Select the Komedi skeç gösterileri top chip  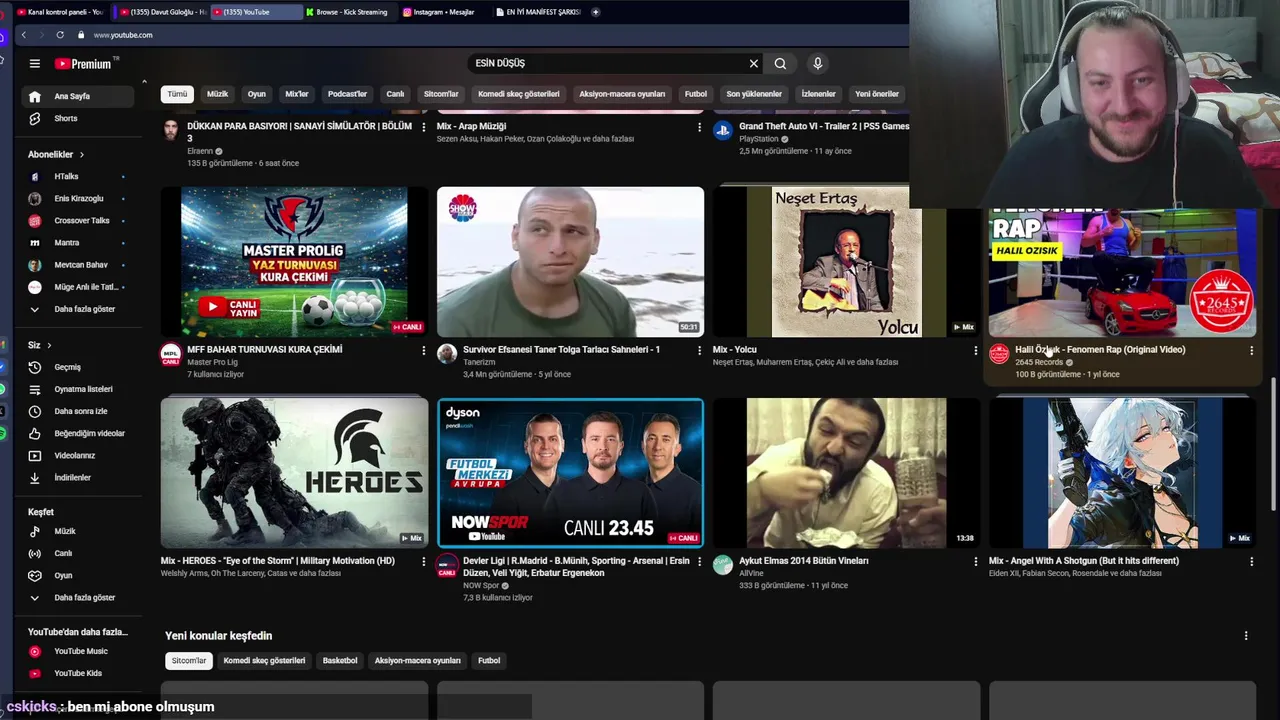518,94
